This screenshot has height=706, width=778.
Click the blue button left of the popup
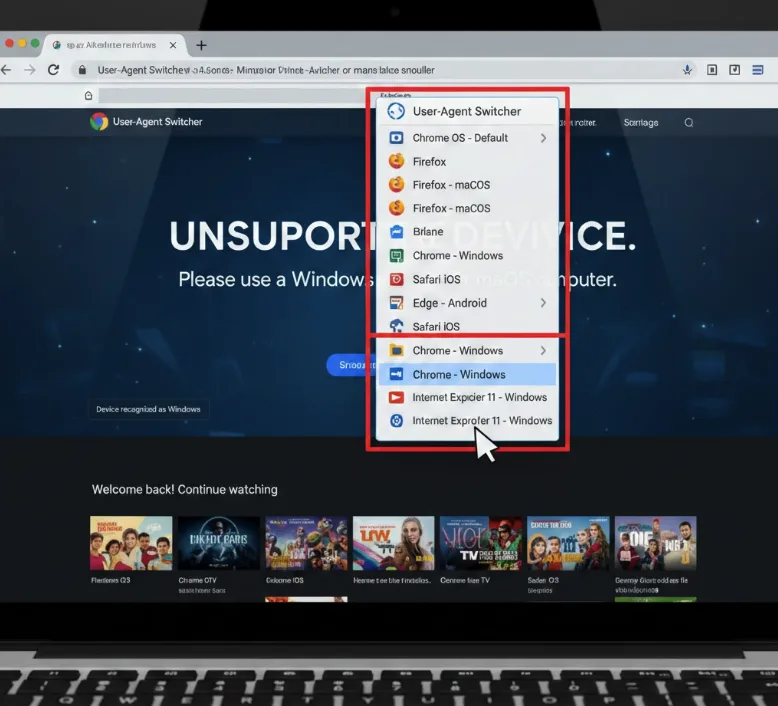348,365
